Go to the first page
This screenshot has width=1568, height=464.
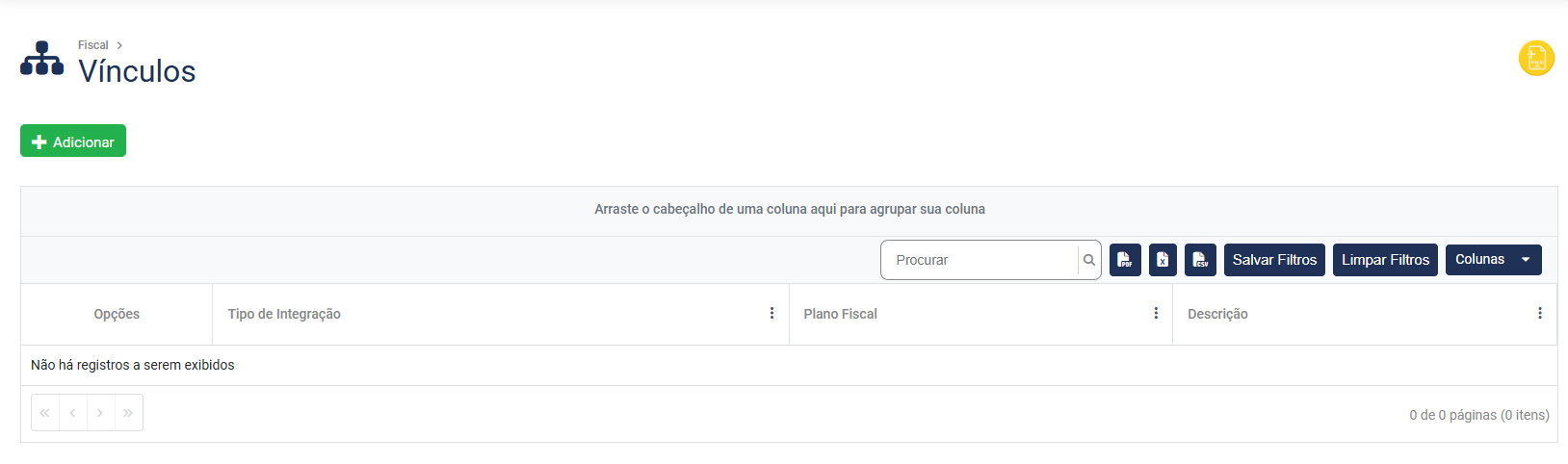pos(44,413)
